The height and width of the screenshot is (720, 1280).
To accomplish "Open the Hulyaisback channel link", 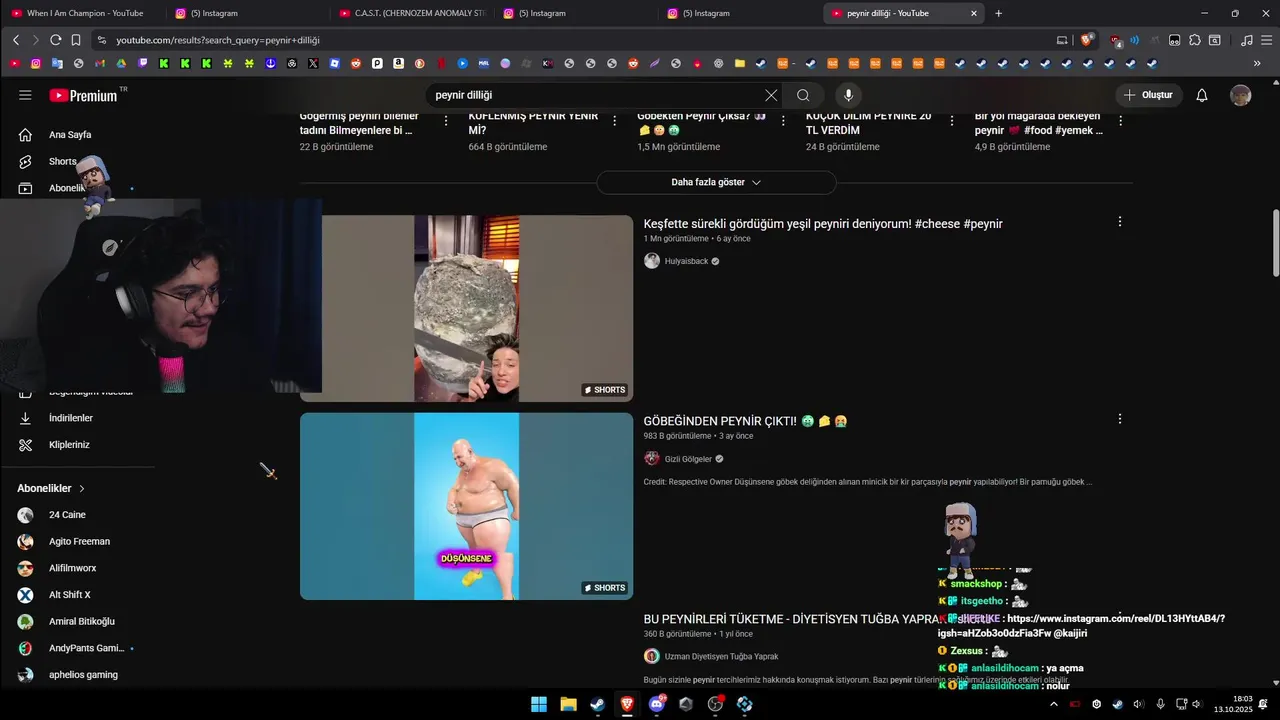I will coord(686,261).
